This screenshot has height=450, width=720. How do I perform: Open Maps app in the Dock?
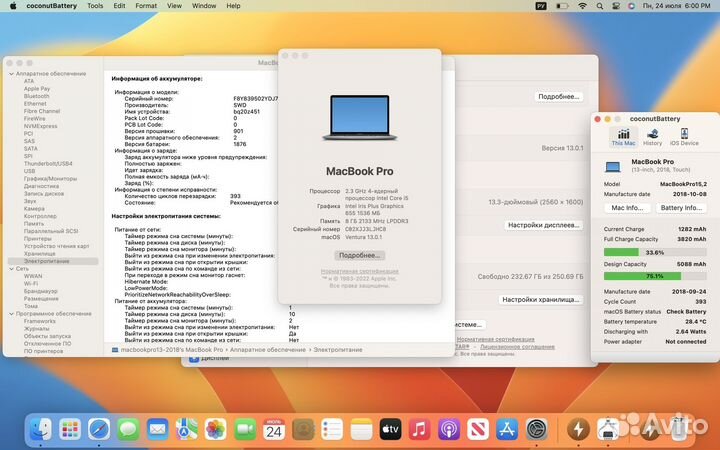pos(186,430)
